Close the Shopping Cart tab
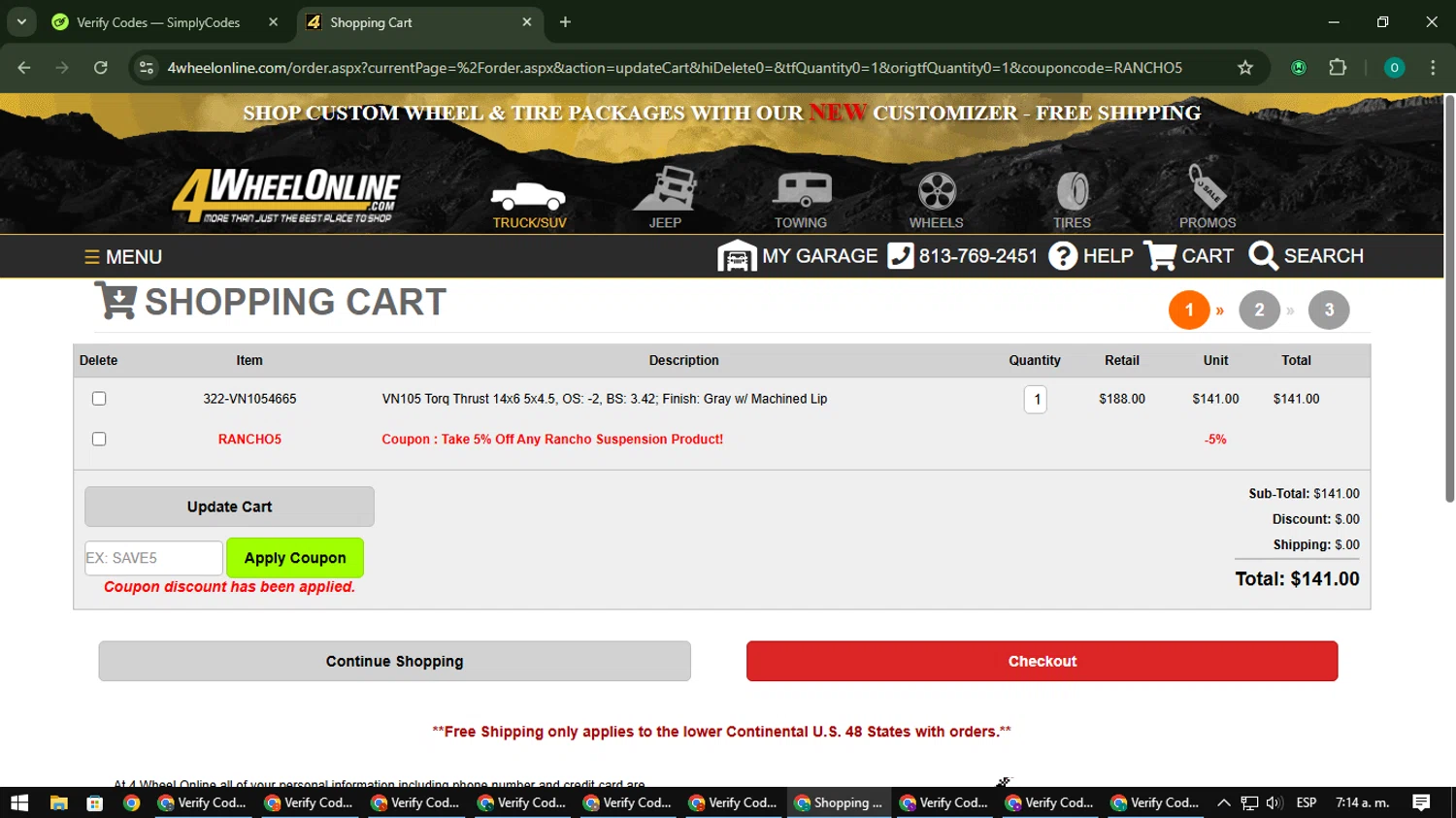 527,22
